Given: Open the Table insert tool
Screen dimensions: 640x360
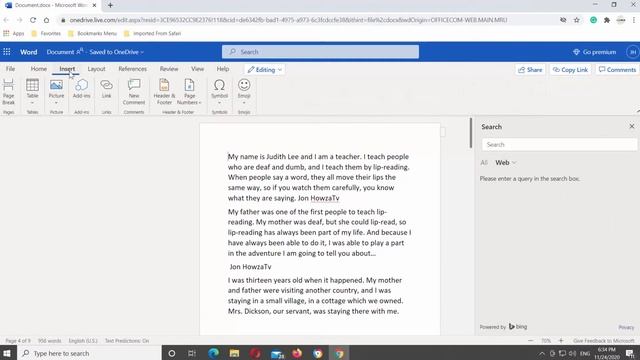Looking at the screenshot, I should click(32, 92).
